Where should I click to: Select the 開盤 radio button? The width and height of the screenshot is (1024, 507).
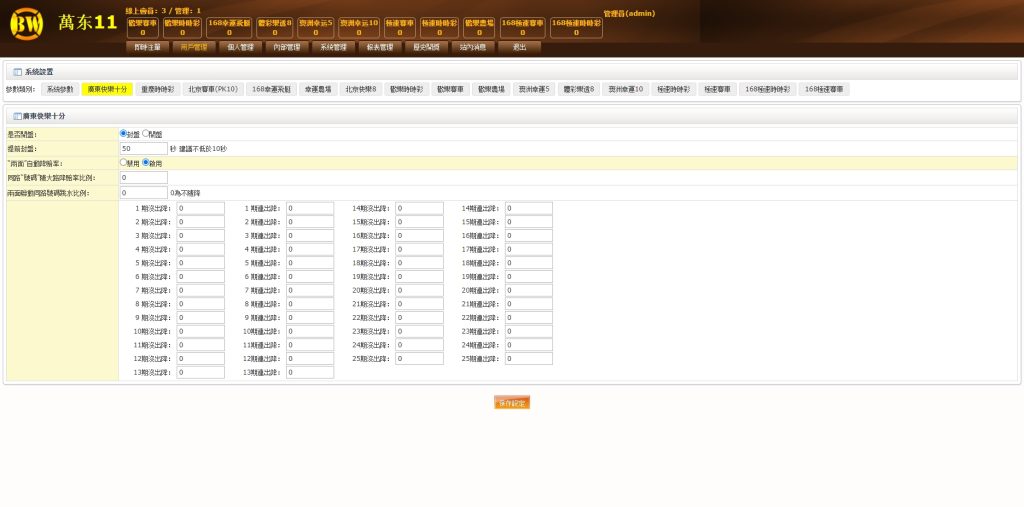pos(145,133)
